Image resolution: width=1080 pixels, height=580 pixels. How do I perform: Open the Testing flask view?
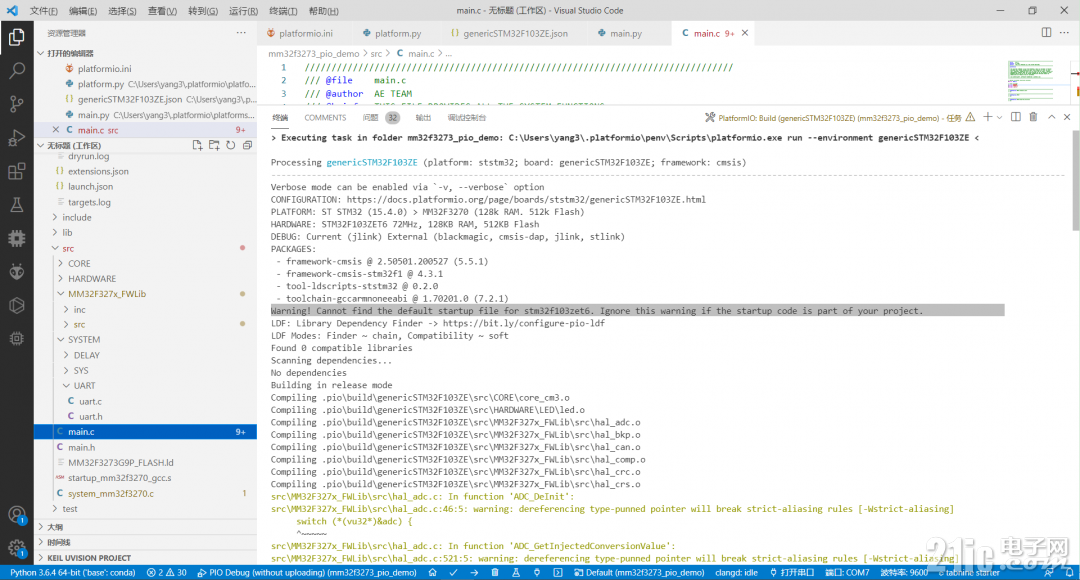[17, 205]
